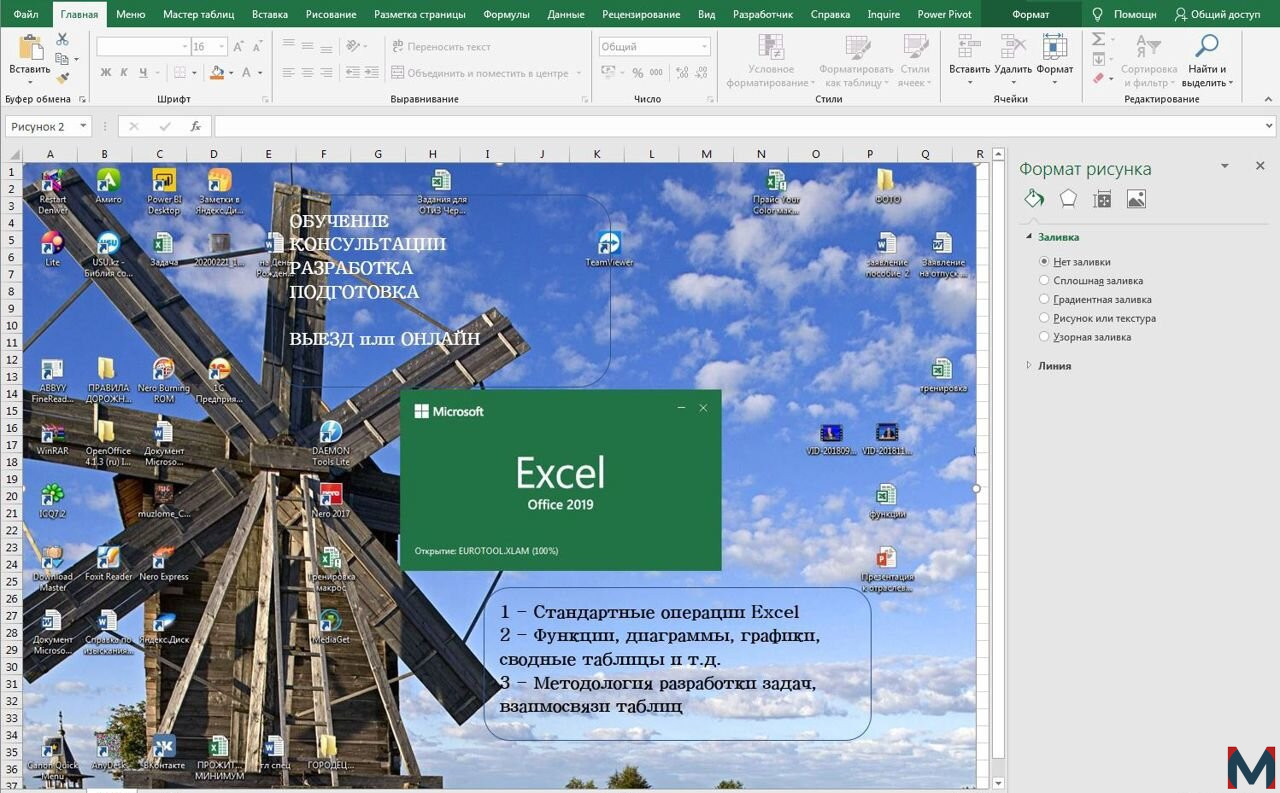The width and height of the screenshot is (1280, 793).
Task: Click the Условное форматирование button
Action: 771,61
